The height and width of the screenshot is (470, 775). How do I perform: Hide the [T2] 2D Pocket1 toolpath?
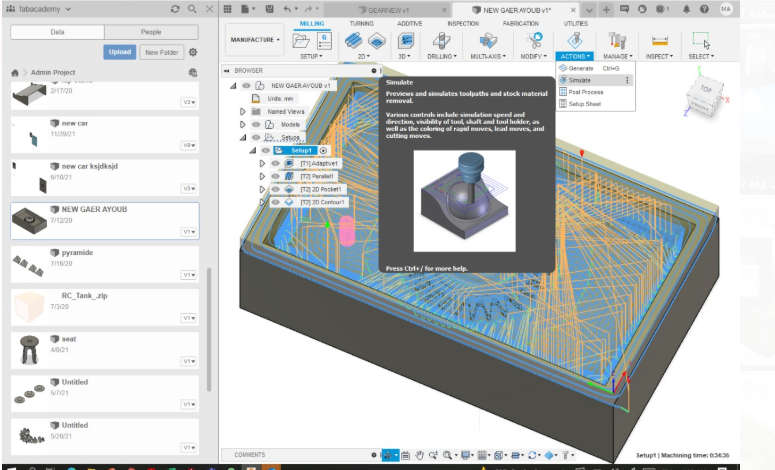point(276,189)
